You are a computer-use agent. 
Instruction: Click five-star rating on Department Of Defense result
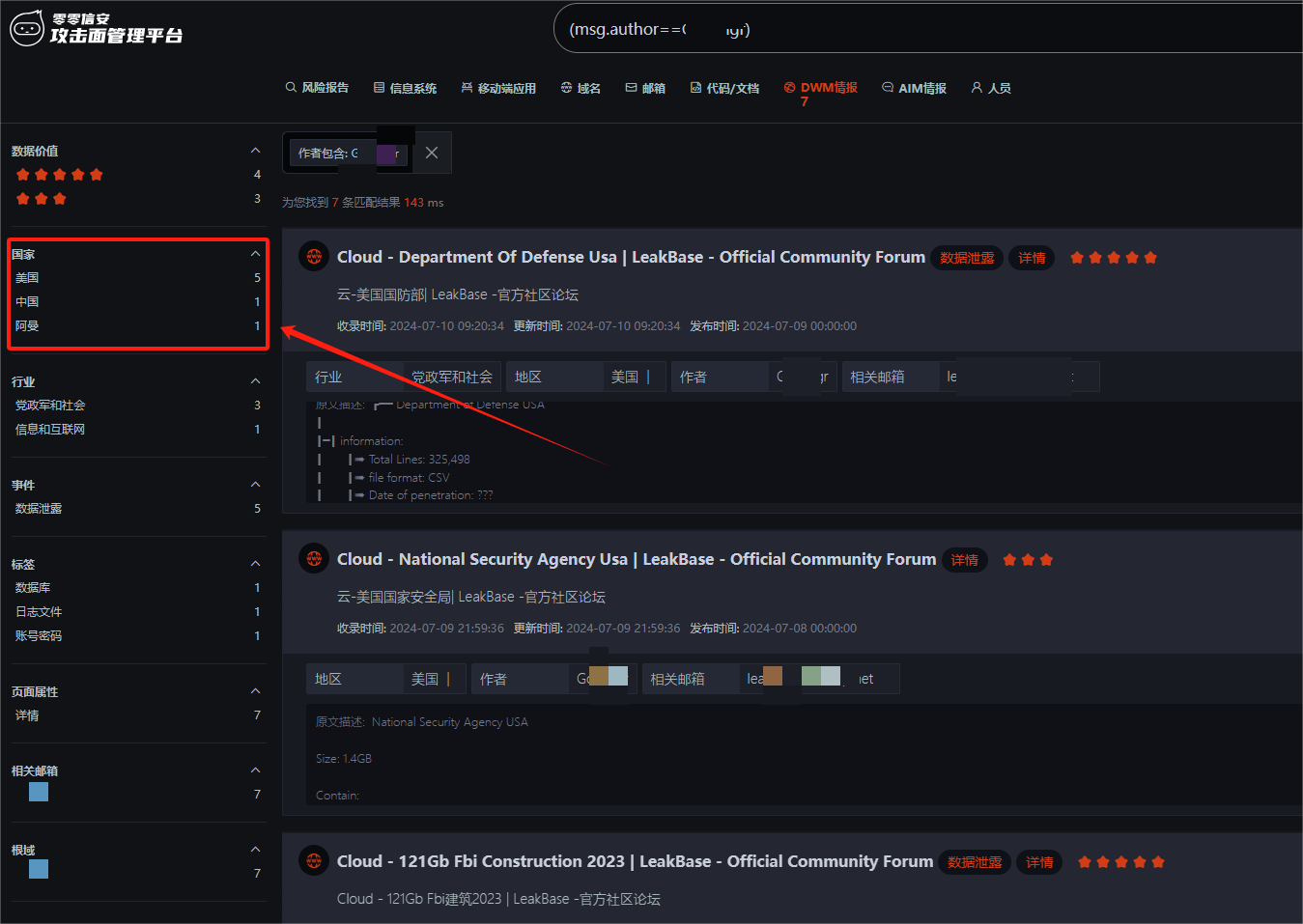(1114, 258)
